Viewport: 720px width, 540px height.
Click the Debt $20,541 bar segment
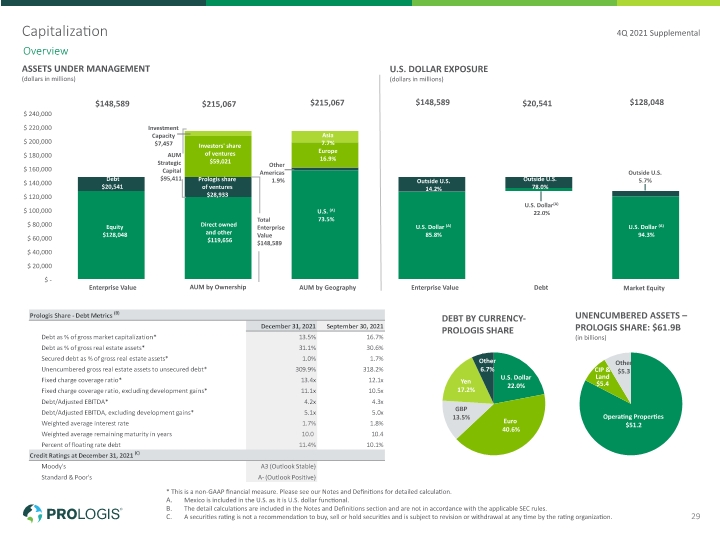(111, 184)
